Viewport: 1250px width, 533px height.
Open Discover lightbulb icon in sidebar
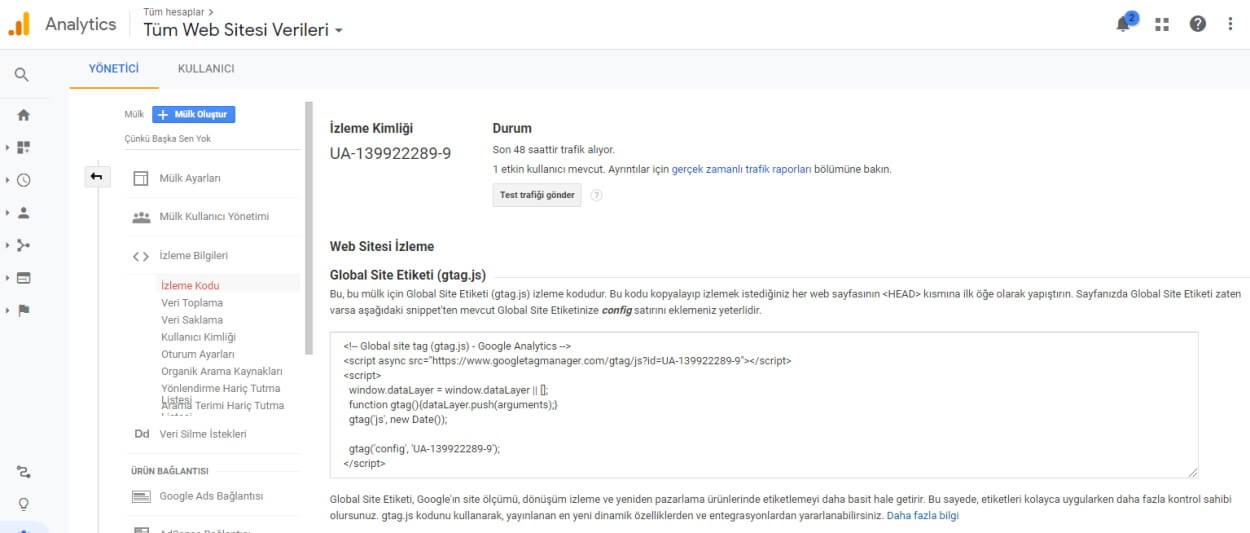coord(23,503)
